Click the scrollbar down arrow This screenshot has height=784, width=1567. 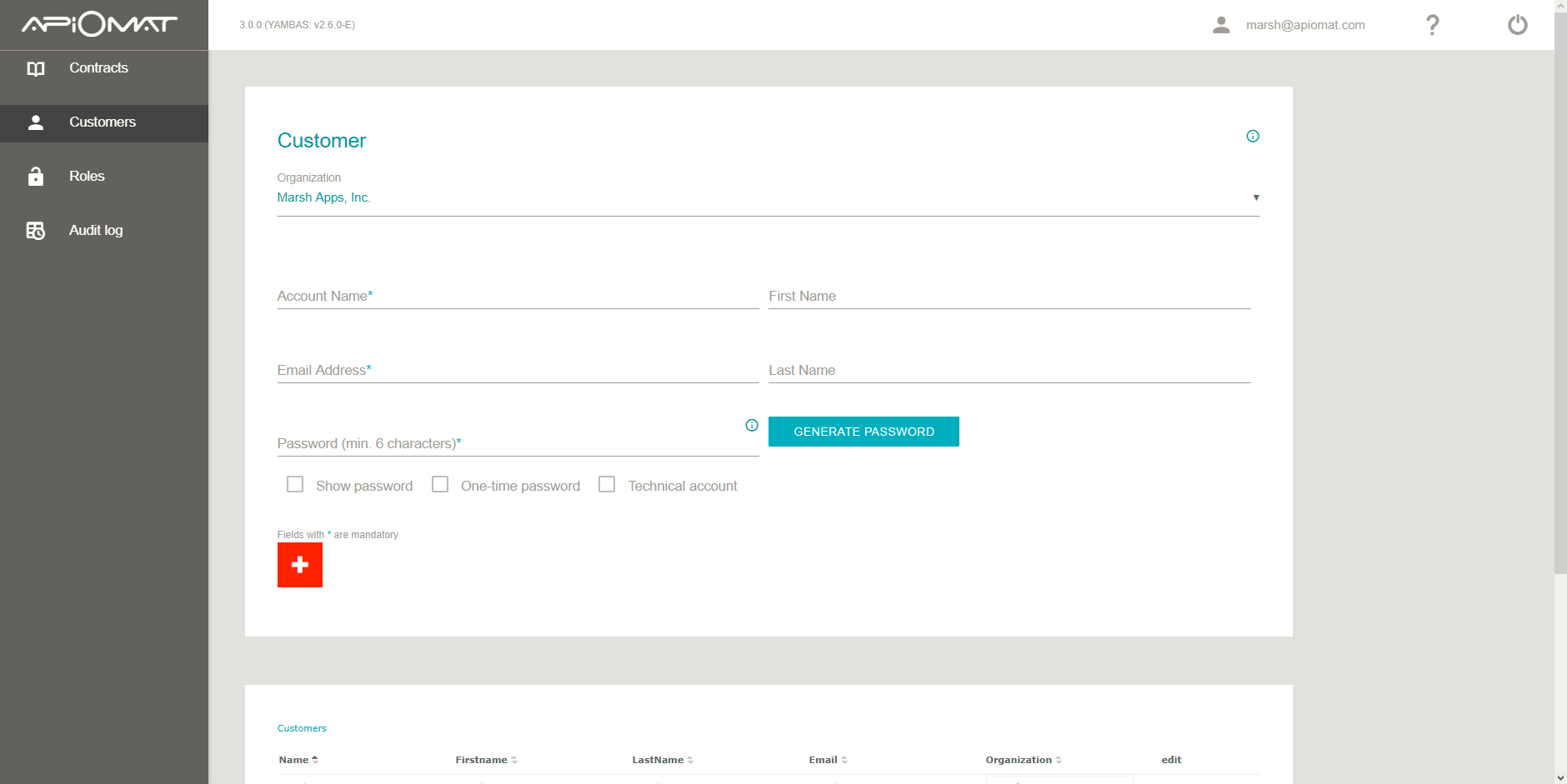tap(1560, 777)
